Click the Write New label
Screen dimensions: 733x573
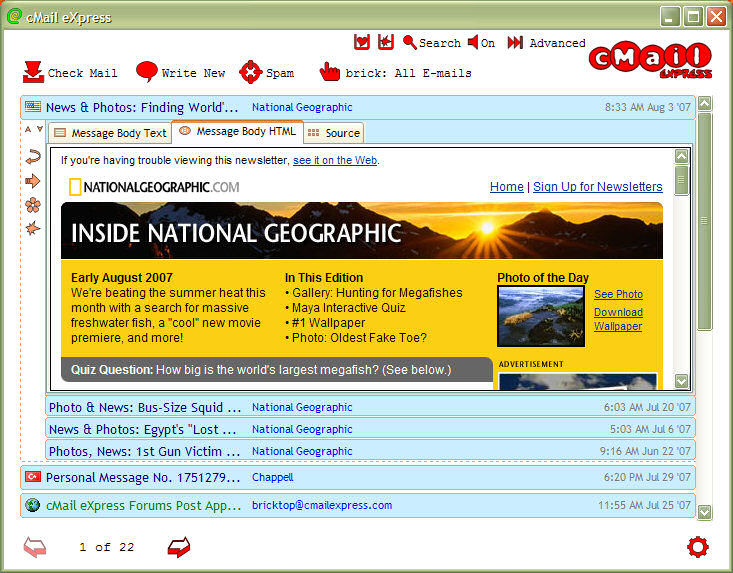(193, 73)
